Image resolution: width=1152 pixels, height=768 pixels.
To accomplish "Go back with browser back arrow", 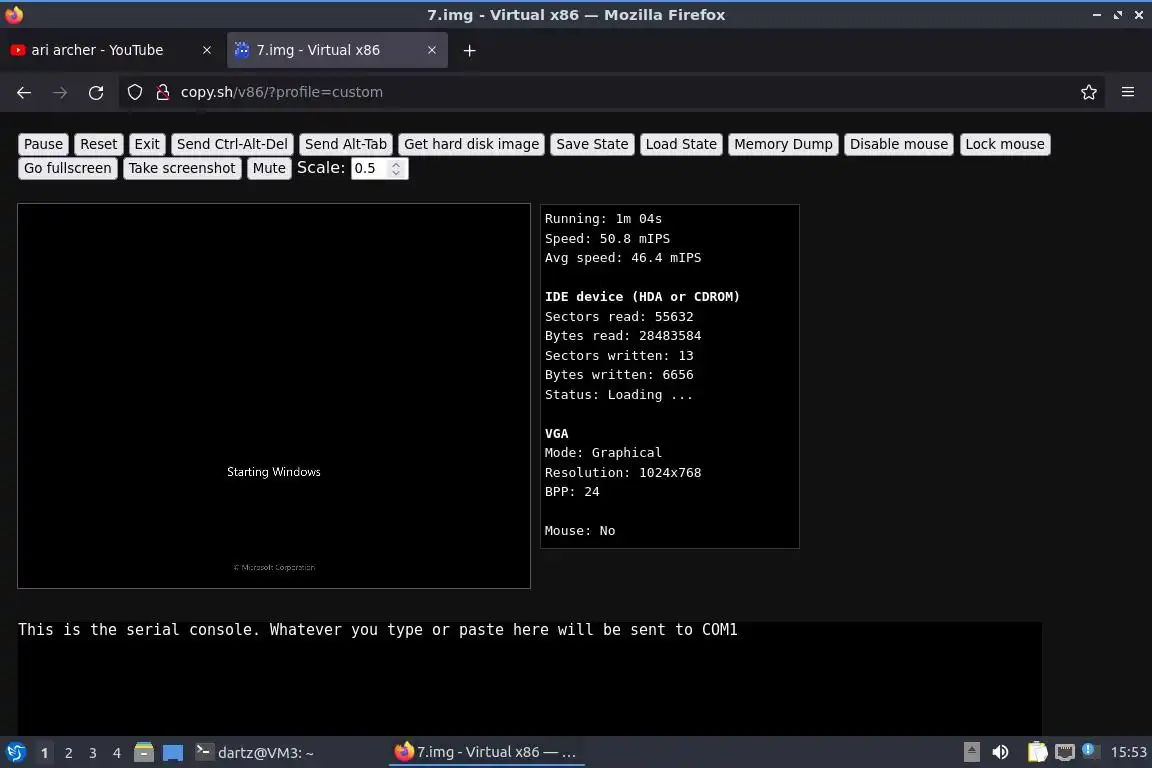I will pos(24,92).
